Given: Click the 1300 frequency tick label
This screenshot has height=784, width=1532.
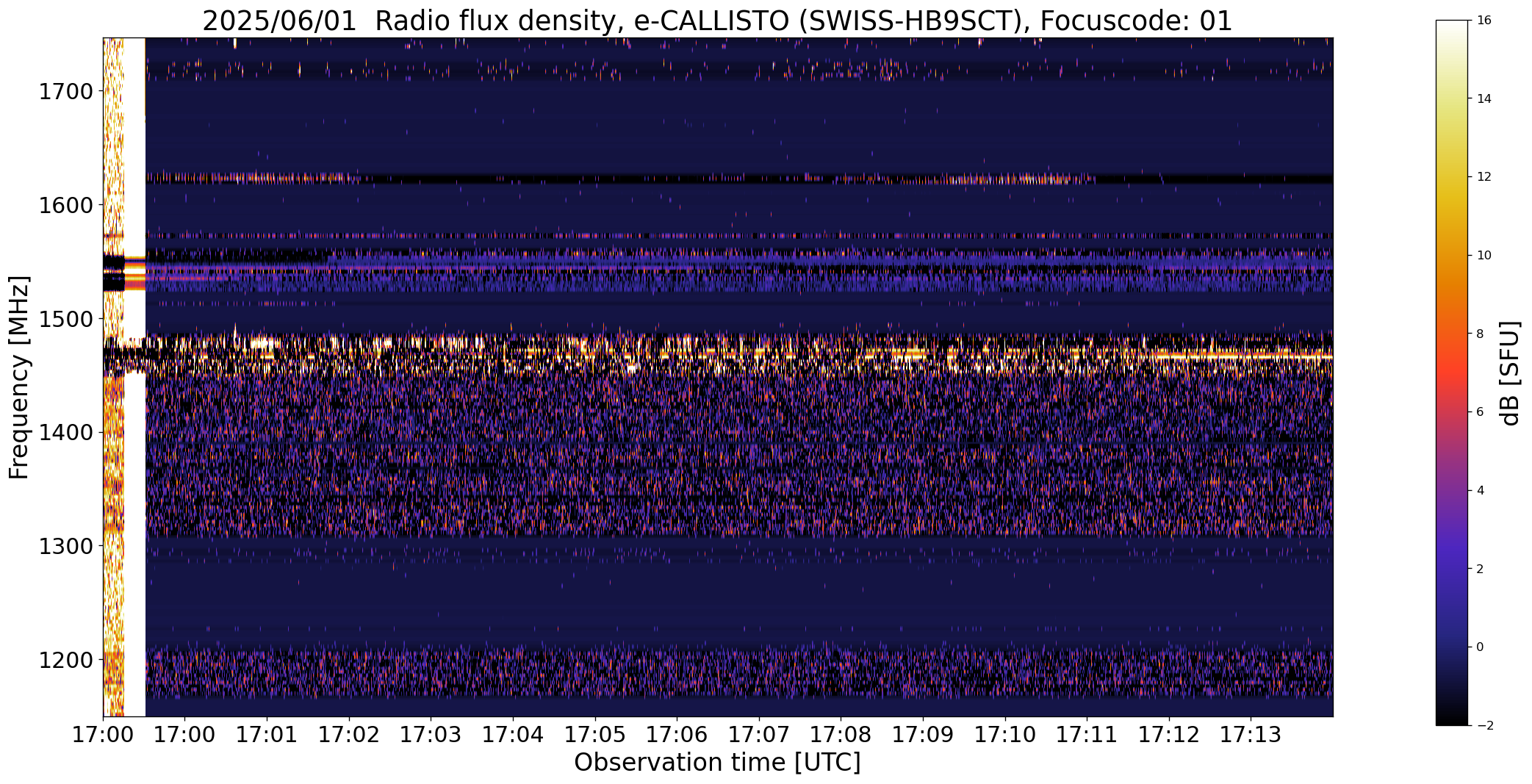Looking at the screenshot, I should 65,547.
